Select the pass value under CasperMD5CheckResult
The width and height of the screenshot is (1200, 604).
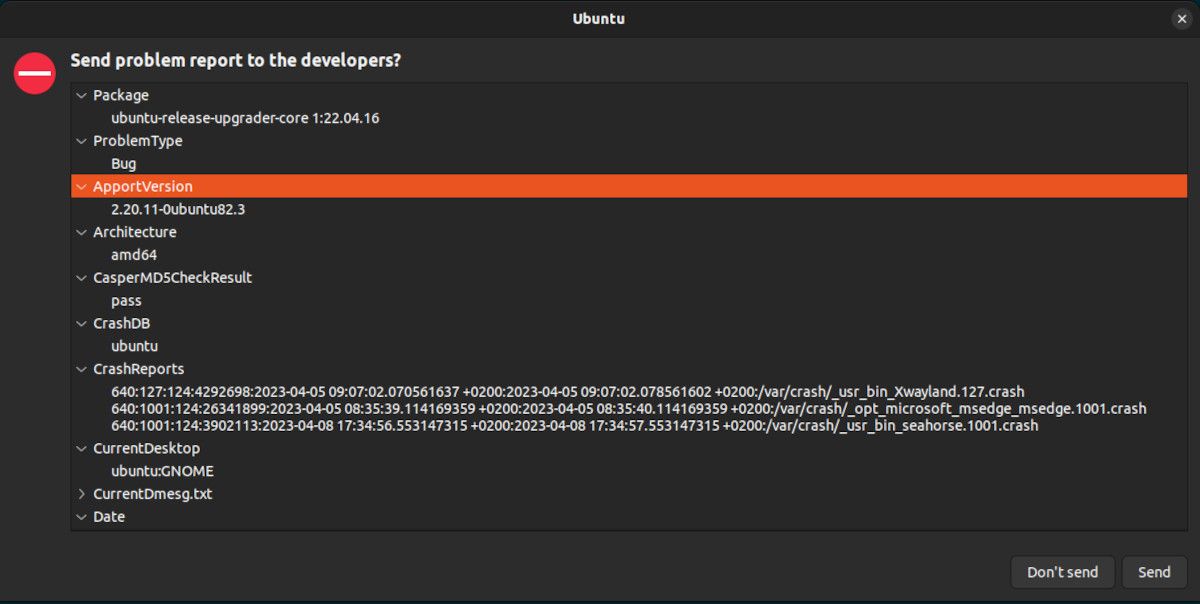point(126,300)
